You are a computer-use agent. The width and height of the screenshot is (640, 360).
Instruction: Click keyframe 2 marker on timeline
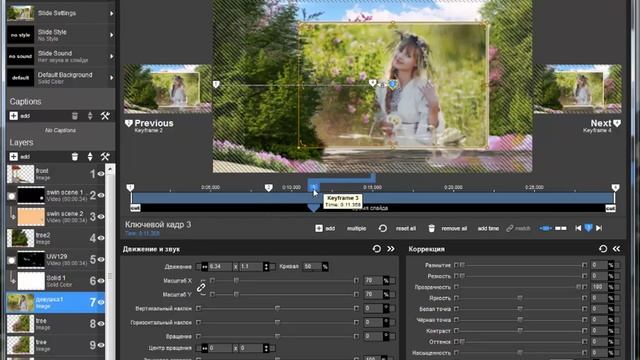pyautogui.click(x=268, y=187)
